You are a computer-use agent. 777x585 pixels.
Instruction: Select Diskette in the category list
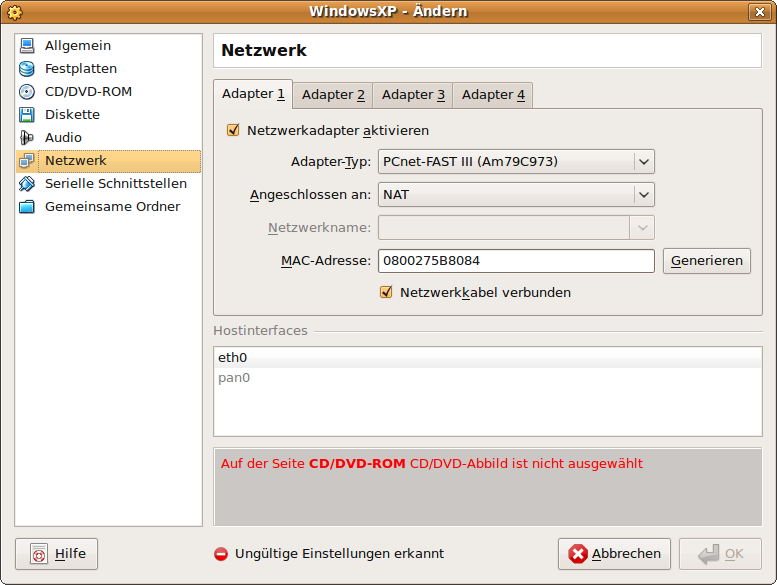[109, 114]
